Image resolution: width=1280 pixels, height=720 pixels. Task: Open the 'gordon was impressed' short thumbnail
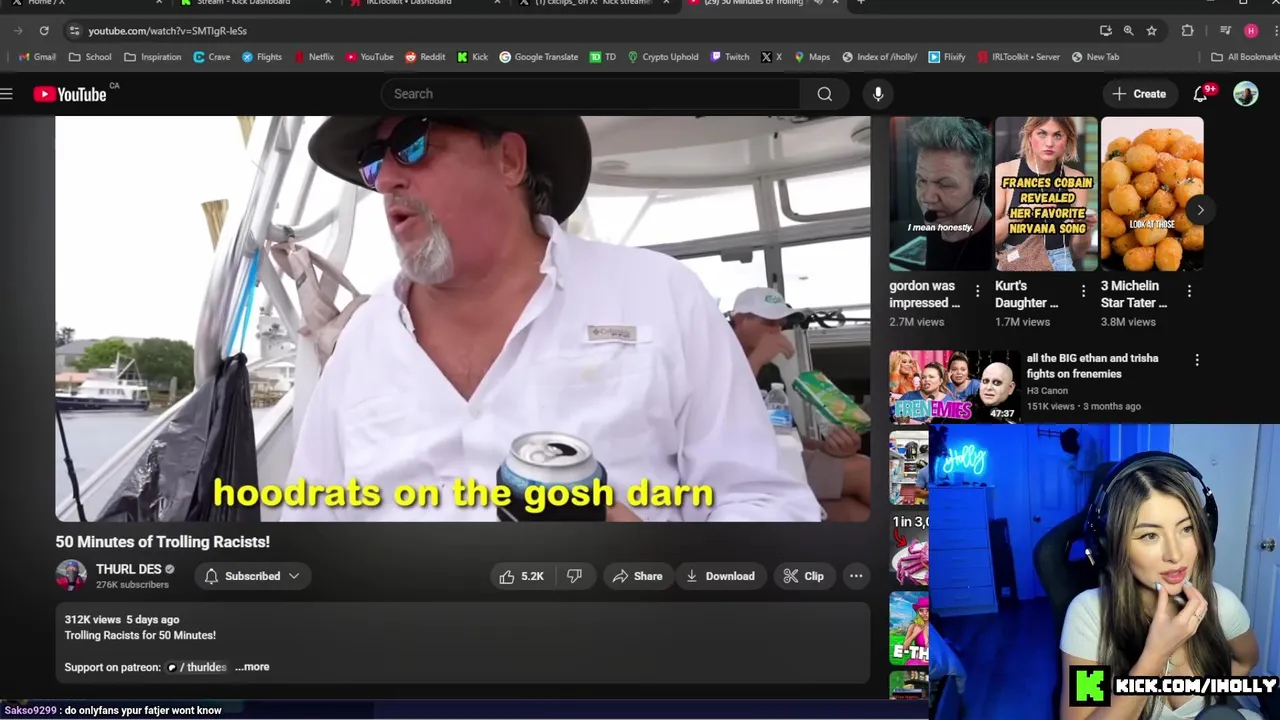[x=940, y=194]
